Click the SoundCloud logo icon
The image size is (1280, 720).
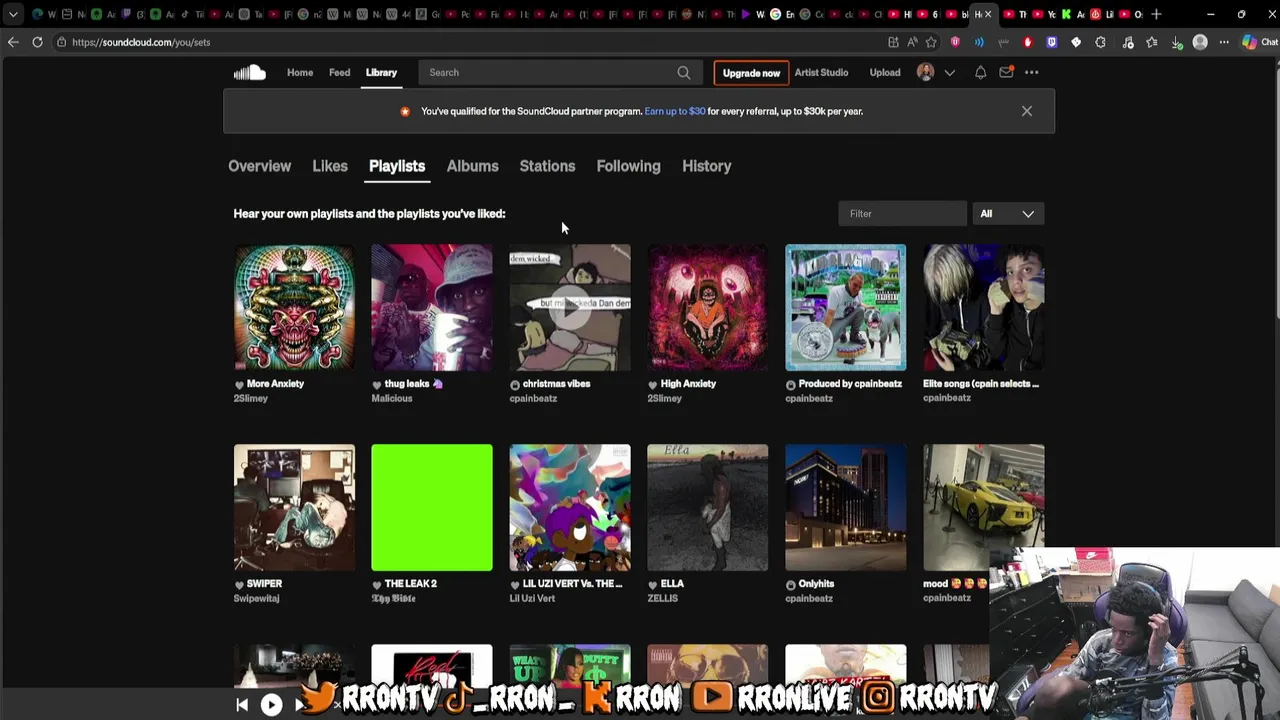tap(249, 72)
